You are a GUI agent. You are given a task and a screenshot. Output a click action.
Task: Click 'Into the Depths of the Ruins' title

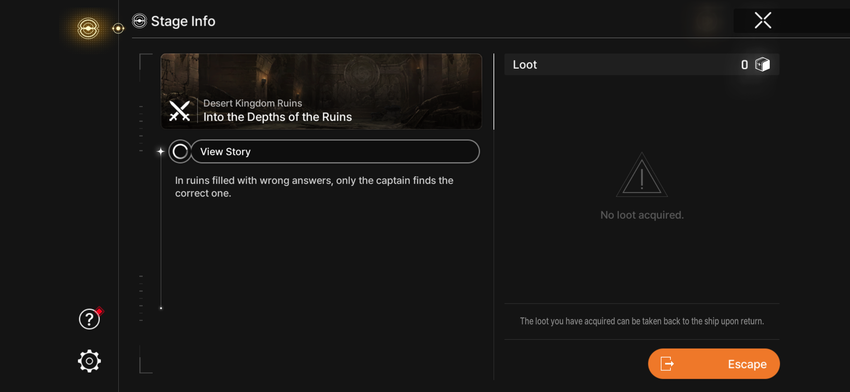(278, 117)
